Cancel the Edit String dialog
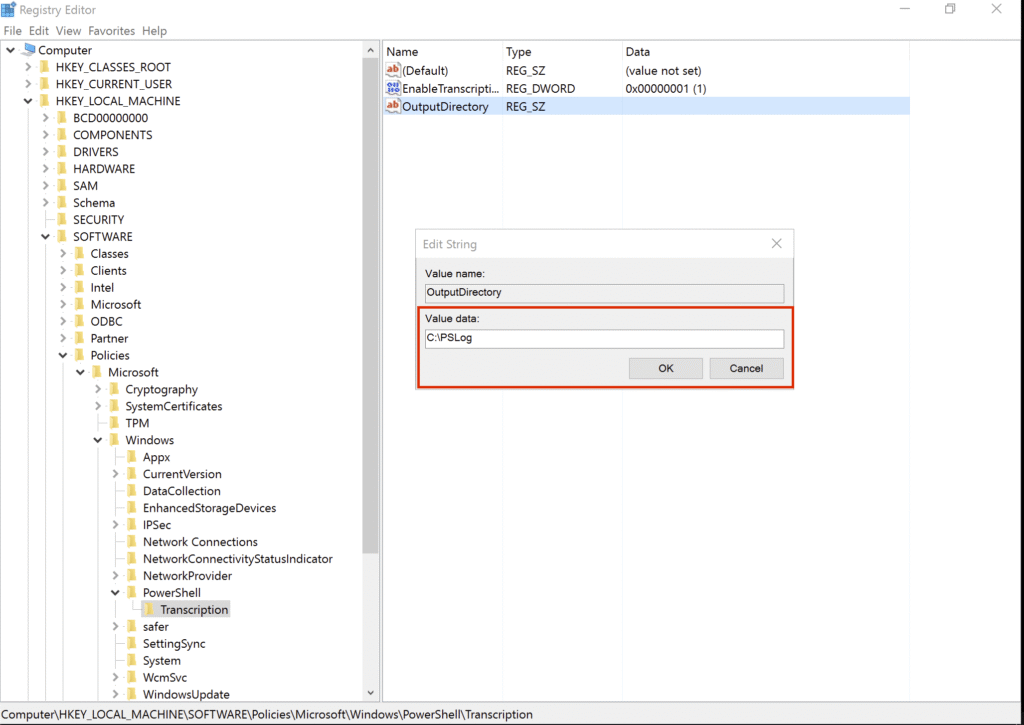1024x725 pixels. click(746, 368)
